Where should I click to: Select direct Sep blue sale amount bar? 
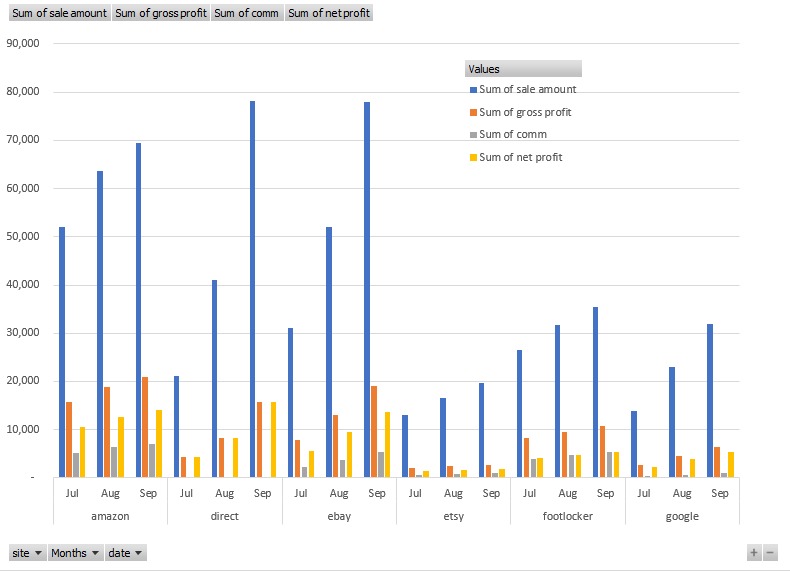[x=252, y=289]
